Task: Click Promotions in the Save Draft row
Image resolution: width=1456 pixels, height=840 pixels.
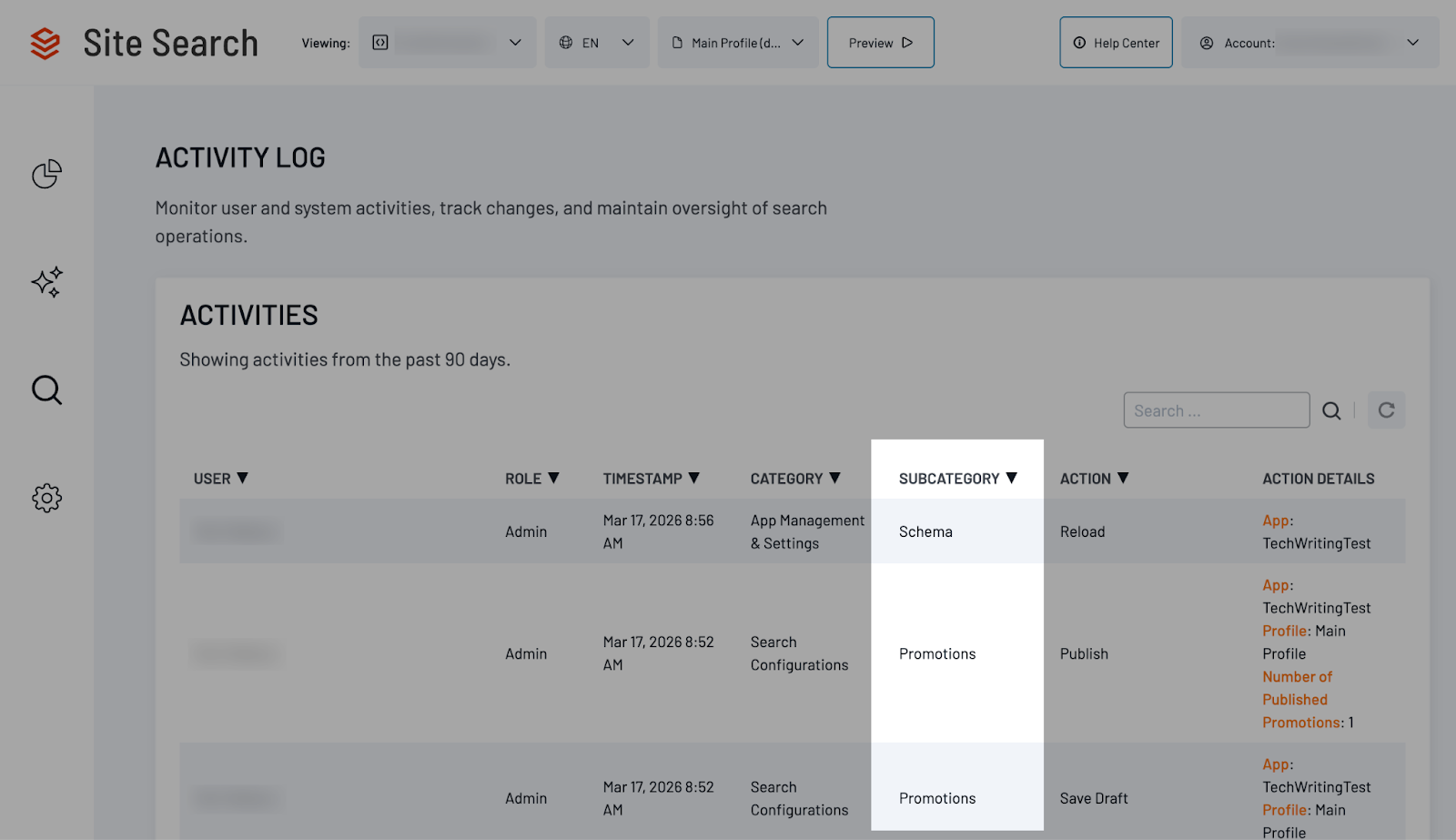Action: (x=937, y=798)
